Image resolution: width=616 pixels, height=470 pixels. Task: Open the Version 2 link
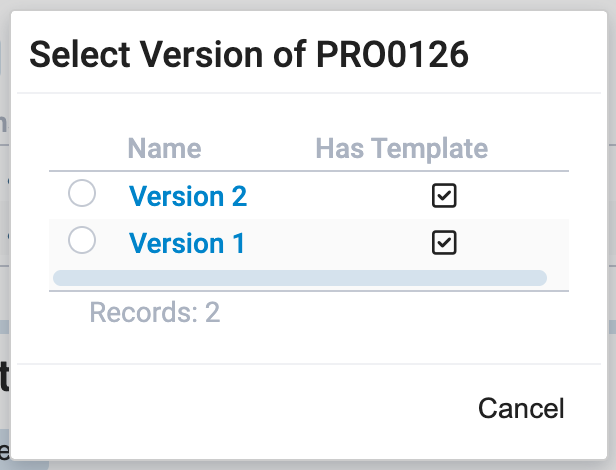pos(188,196)
